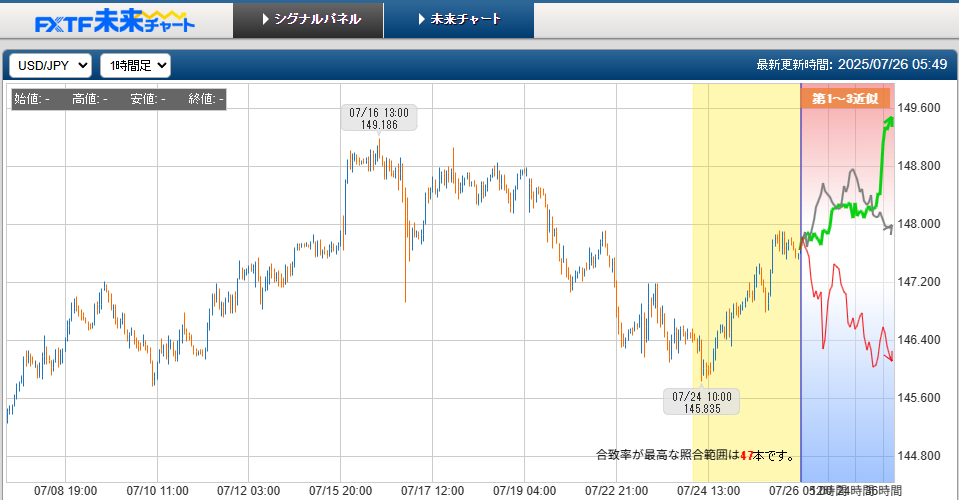The height and width of the screenshot is (500, 959).
Task: Click the 07/15 20:00 time axis label
Action: pyautogui.click(x=340, y=491)
